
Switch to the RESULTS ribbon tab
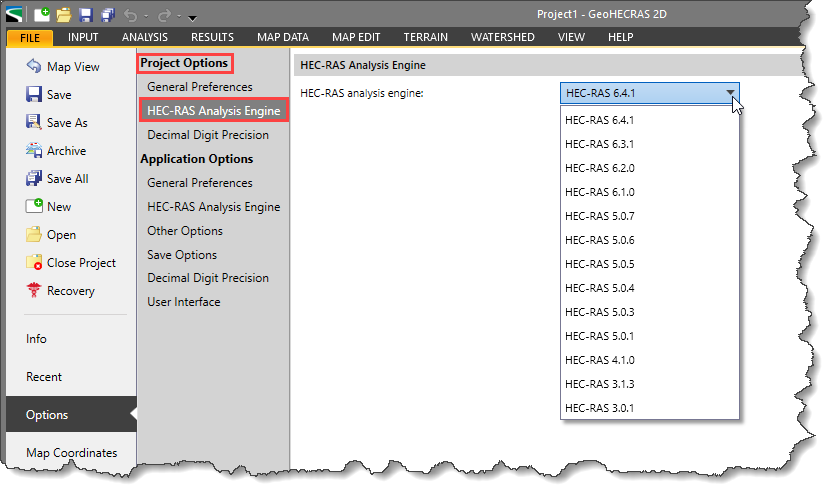tap(212, 37)
